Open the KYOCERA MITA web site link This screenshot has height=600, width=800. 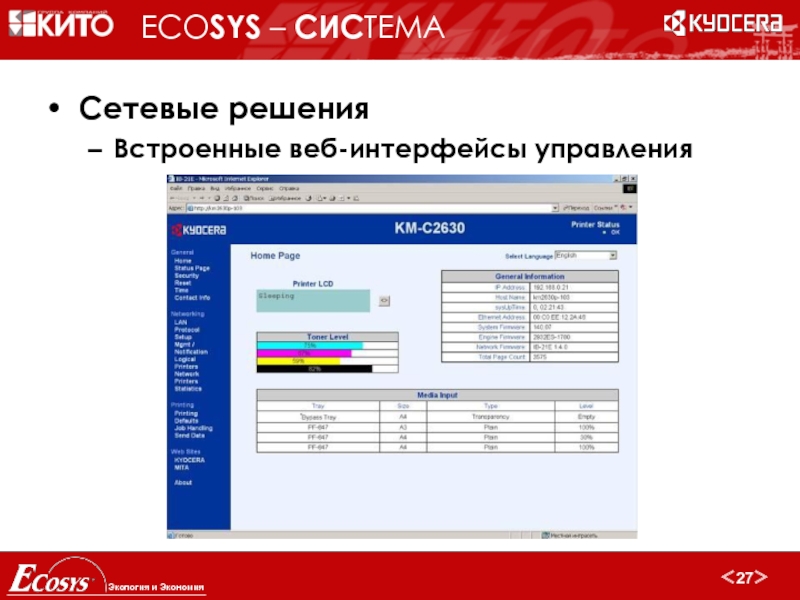coord(189,463)
